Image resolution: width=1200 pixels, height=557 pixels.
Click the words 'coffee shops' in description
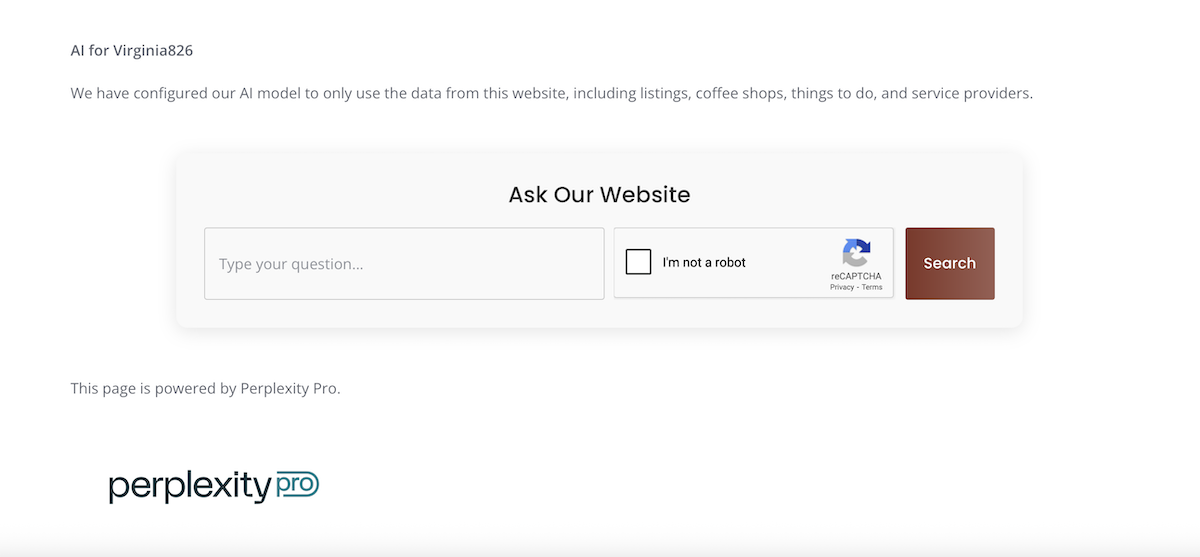[739, 94]
